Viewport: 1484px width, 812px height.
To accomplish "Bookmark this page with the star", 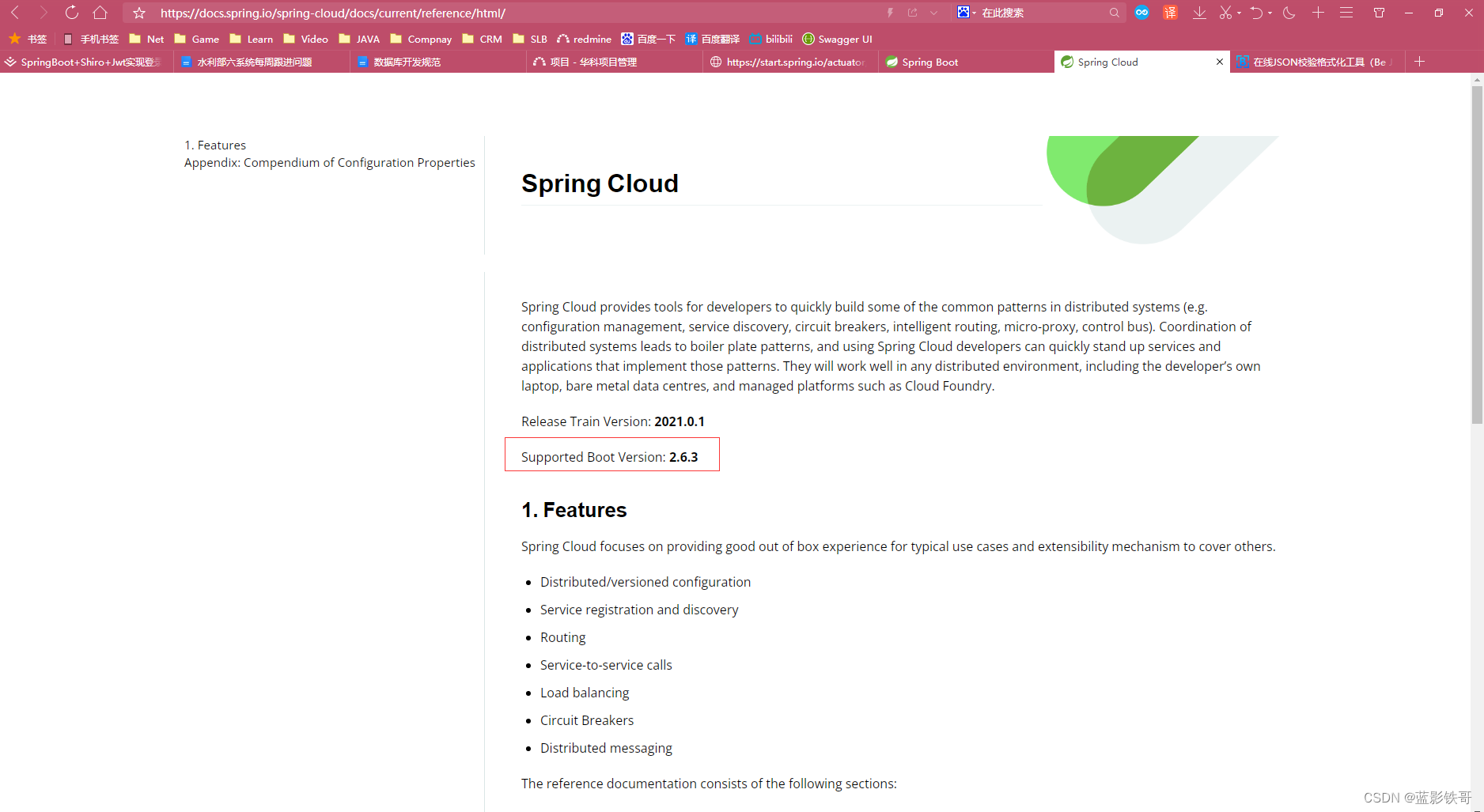I will tap(139, 13).
